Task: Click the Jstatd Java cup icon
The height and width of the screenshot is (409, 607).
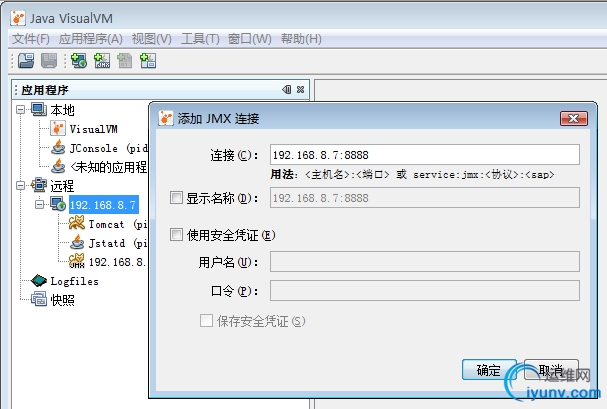Action: [77, 242]
